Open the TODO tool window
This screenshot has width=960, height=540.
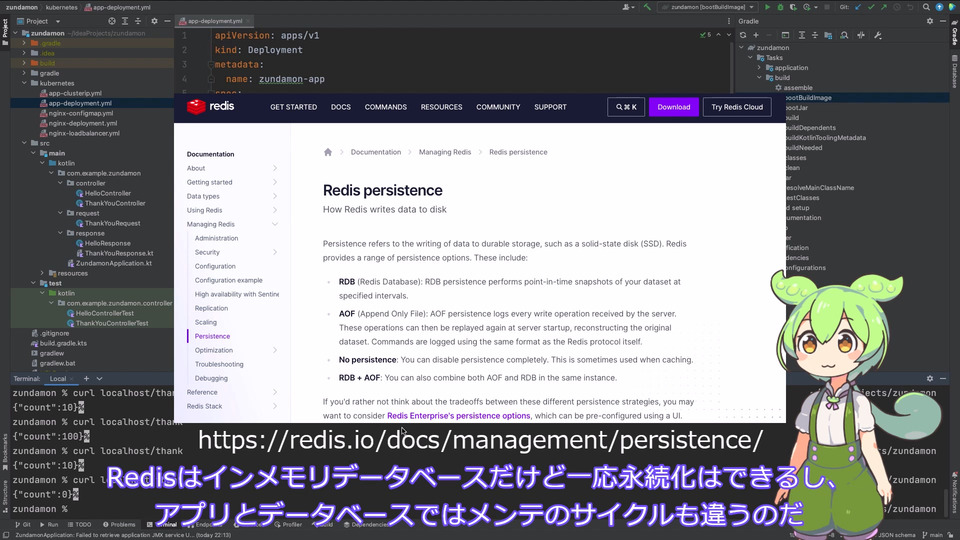tap(80, 525)
